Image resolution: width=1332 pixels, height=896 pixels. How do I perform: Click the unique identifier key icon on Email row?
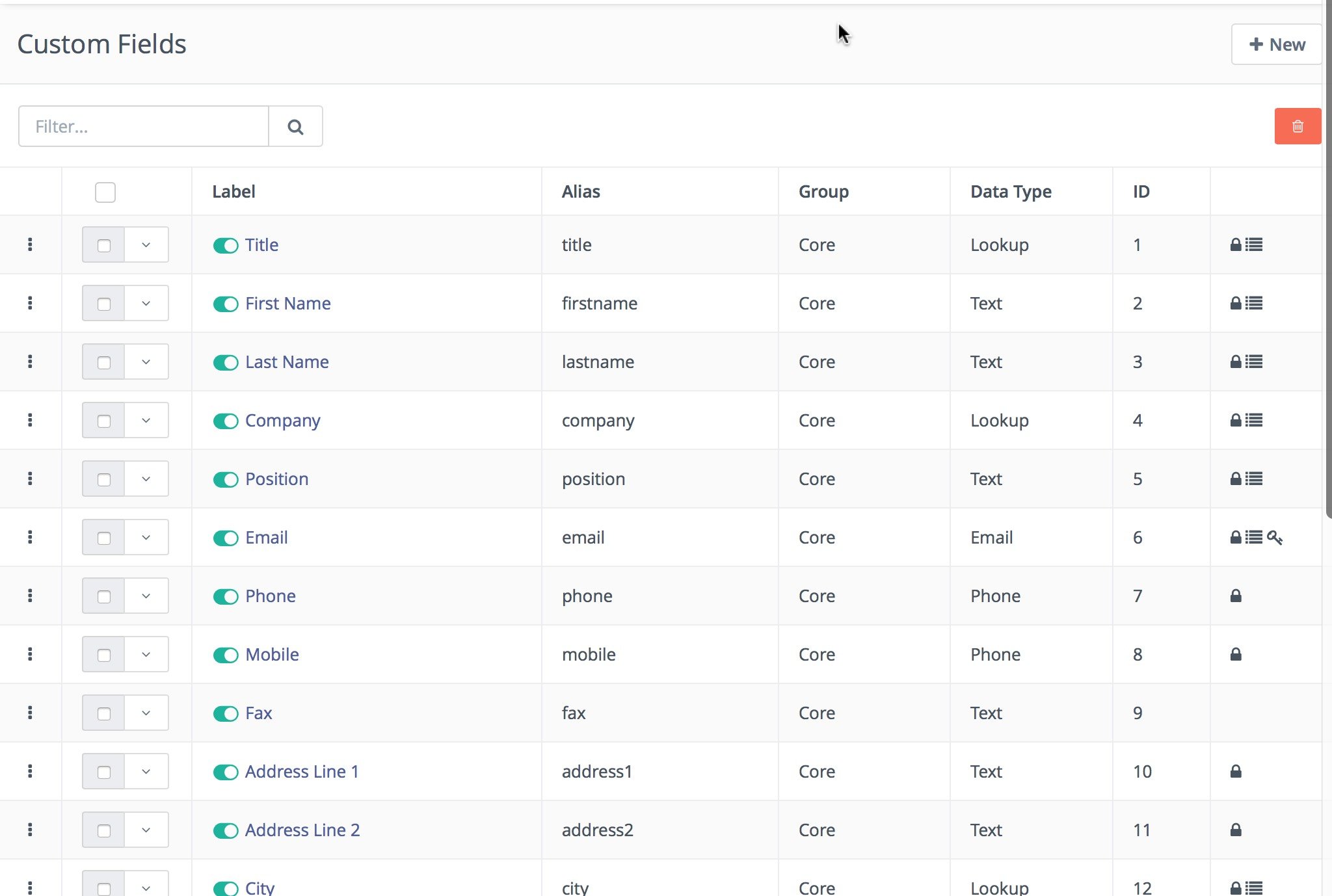tap(1276, 538)
